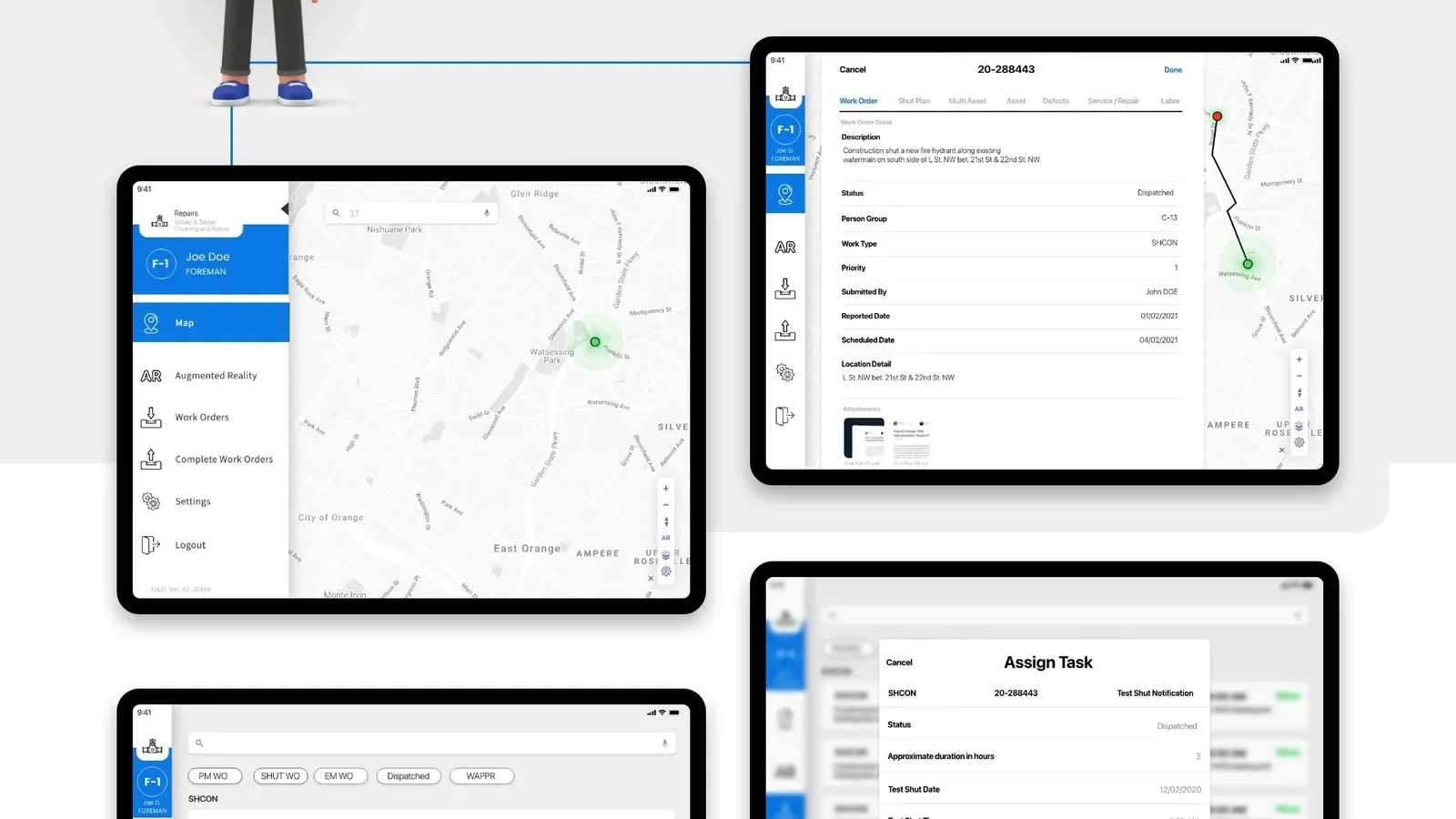Tap the microphone in the map search bar
Screen dimensions: 1456x819
(x=487, y=213)
